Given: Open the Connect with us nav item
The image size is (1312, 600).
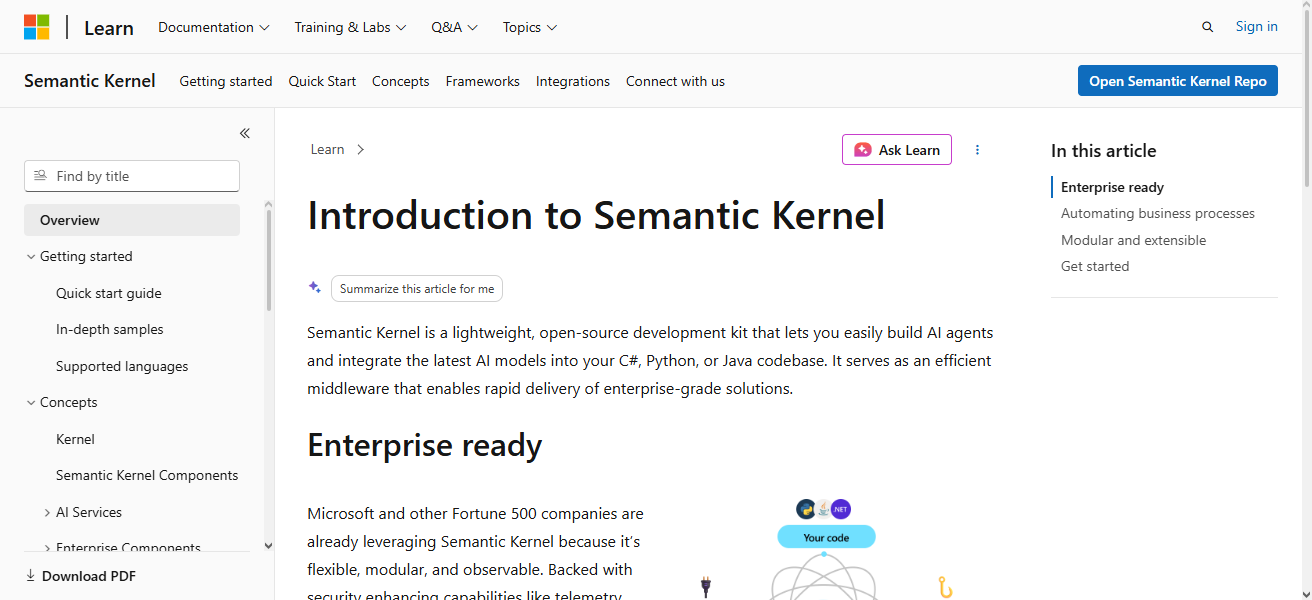Looking at the screenshot, I should (675, 81).
